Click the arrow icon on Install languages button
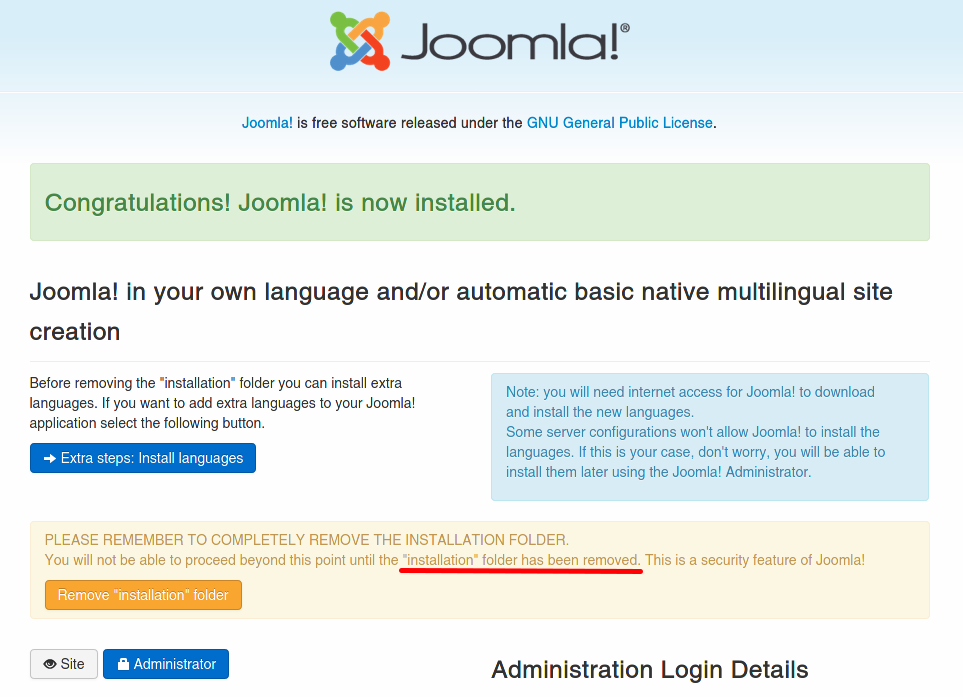This screenshot has width=963, height=697. [50, 458]
